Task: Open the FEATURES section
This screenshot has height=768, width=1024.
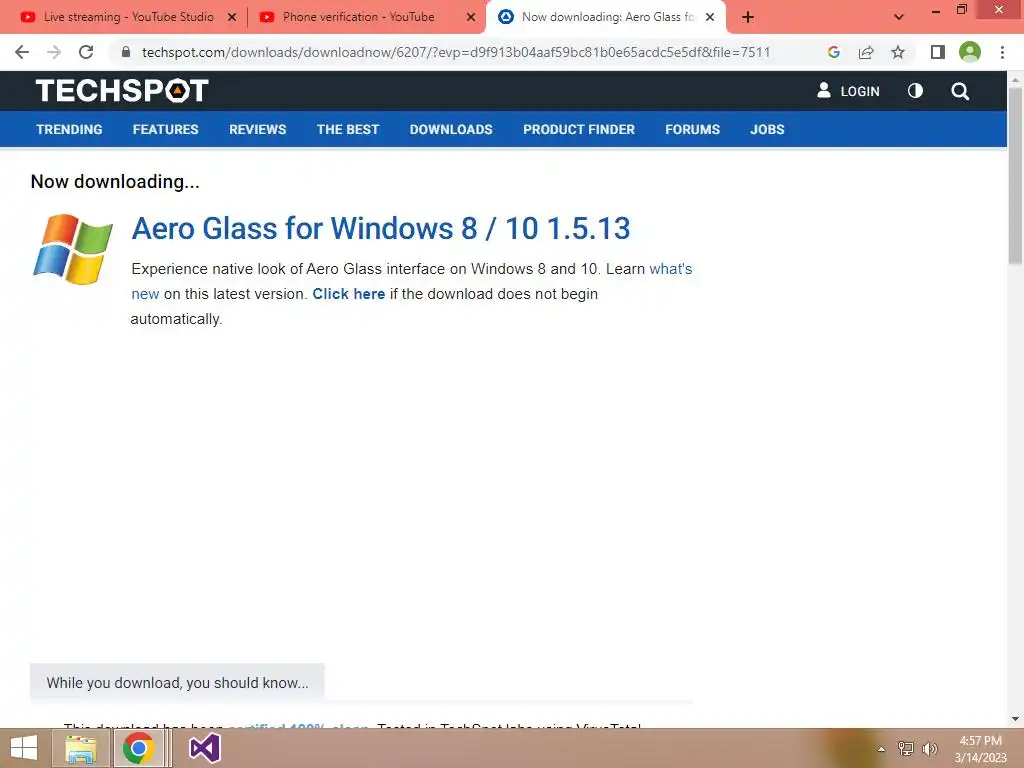Action: pyautogui.click(x=165, y=129)
